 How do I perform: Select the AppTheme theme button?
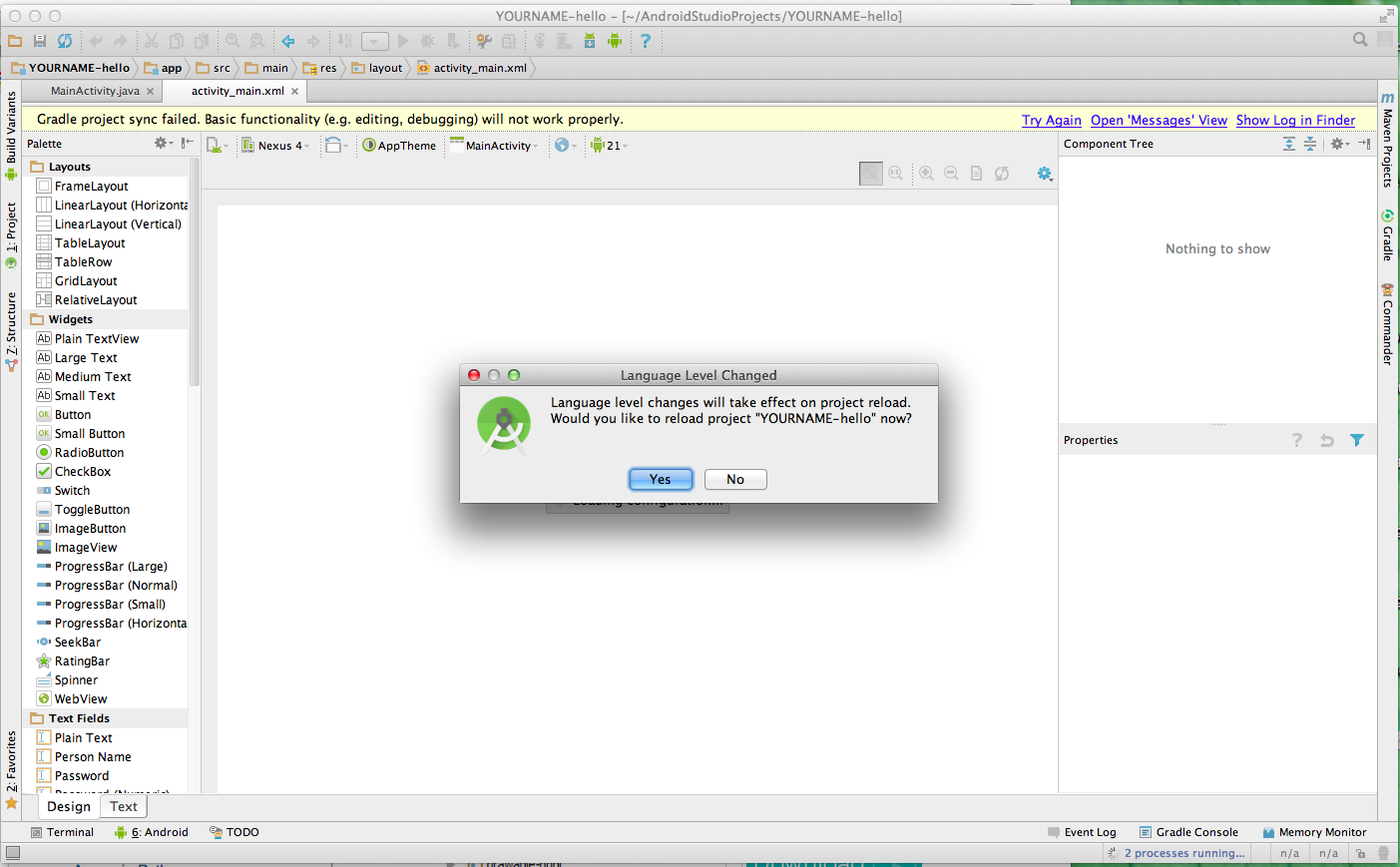[x=399, y=146]
